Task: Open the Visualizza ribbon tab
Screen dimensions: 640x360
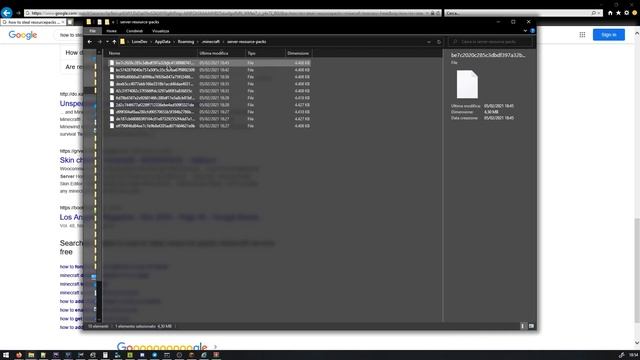Action: (160, 31)
